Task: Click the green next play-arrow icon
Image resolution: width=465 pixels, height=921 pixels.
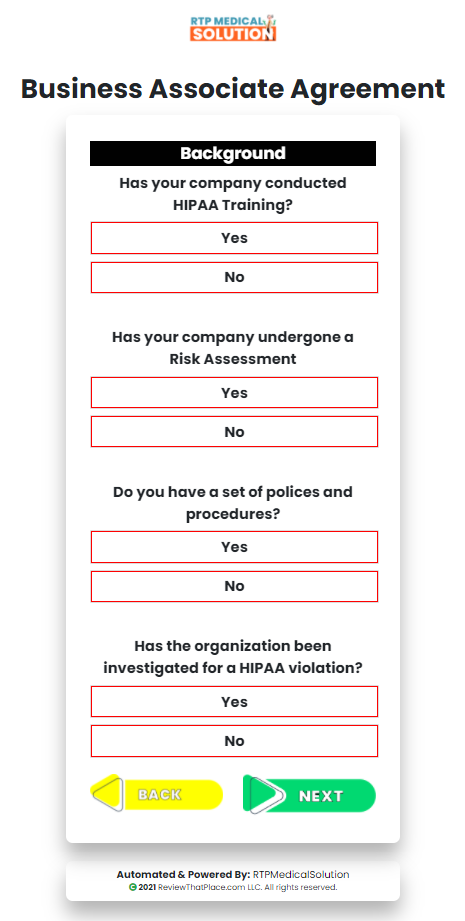Action: (264, 794)
